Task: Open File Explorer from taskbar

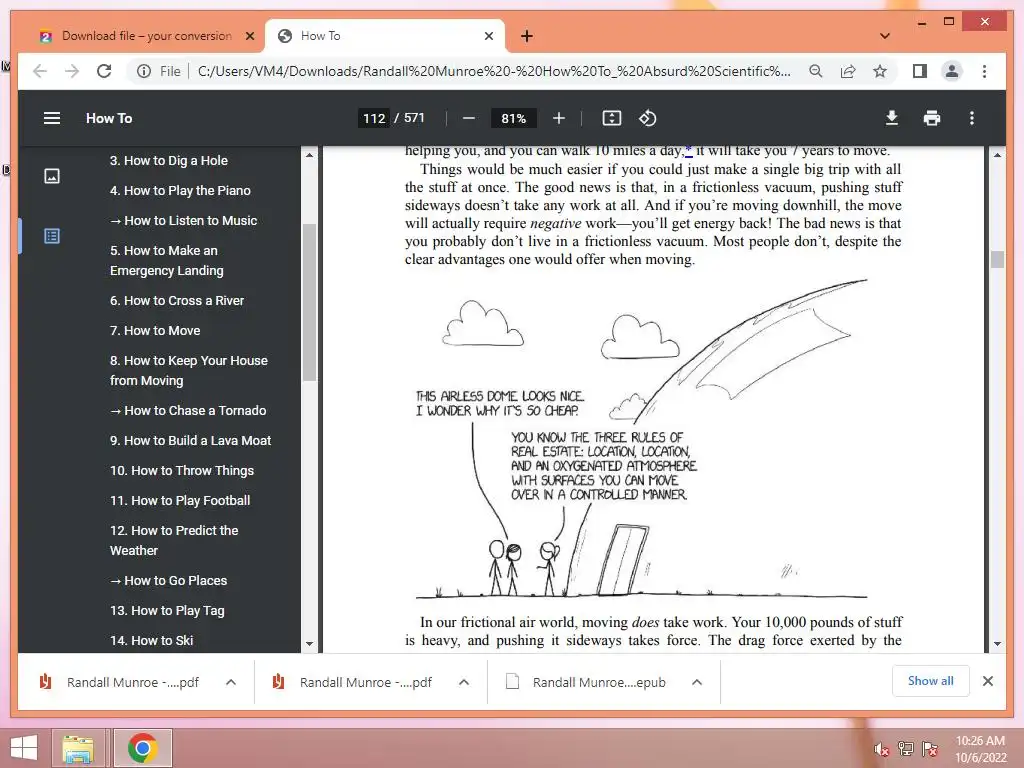Action: (78, 748)
